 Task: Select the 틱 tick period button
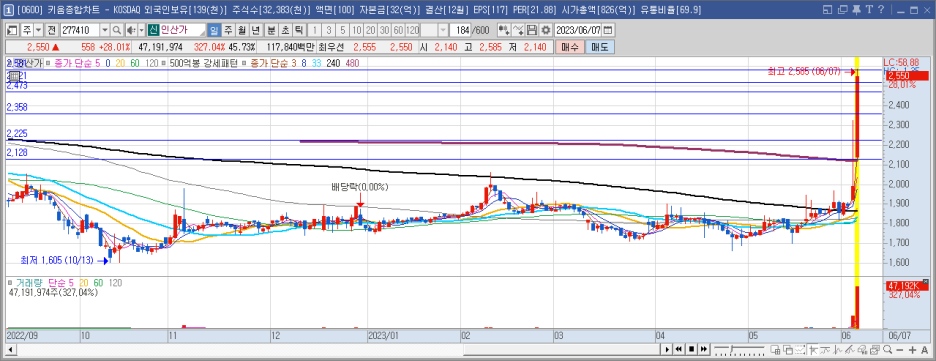(x=299, y=30)
